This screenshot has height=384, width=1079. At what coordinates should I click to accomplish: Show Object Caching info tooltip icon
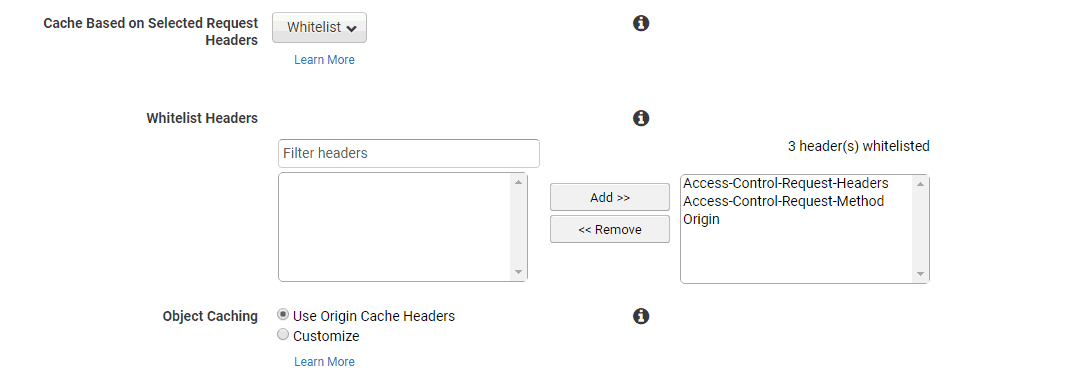[x=641, y=316]
